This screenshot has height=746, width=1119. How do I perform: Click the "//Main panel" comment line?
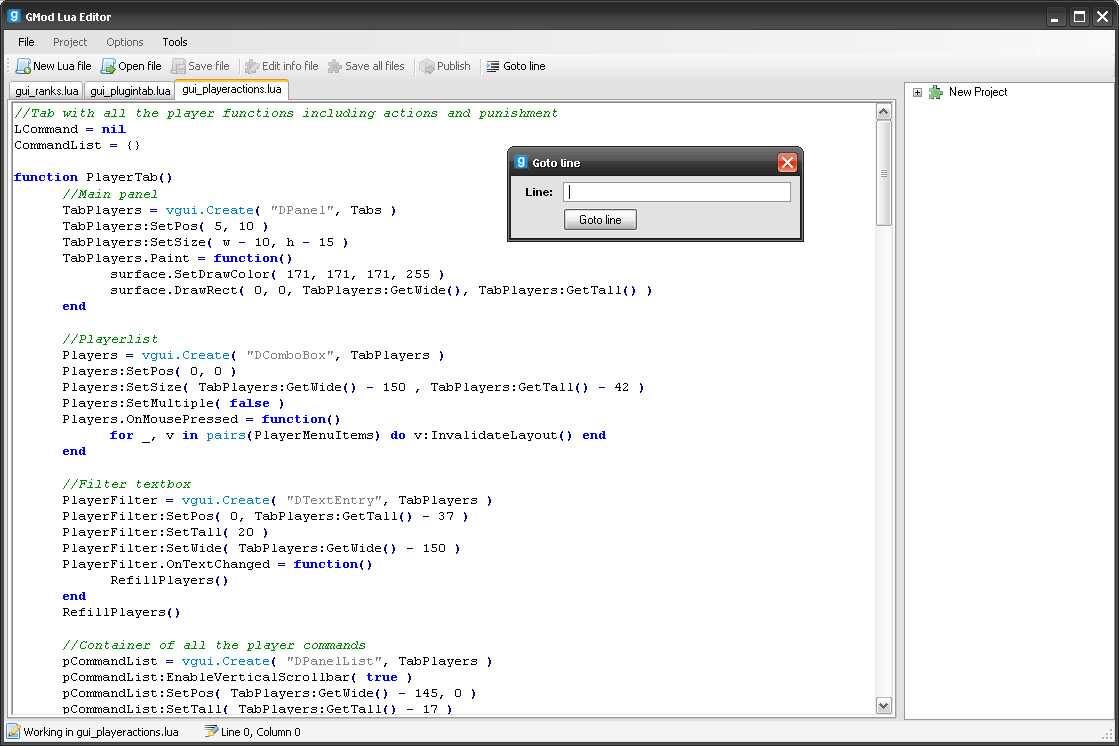coord(110,194)
